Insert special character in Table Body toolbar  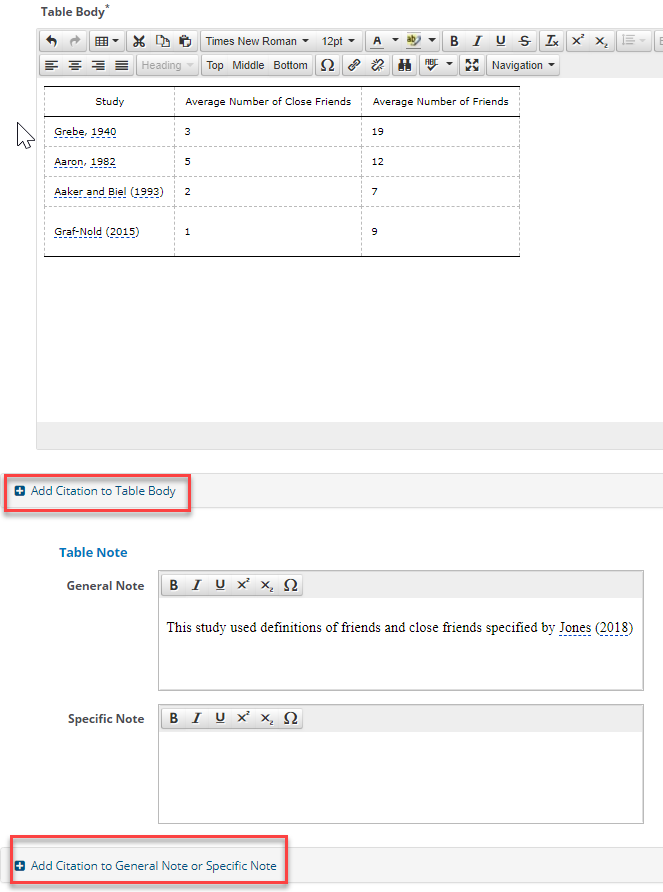[327, 65]
